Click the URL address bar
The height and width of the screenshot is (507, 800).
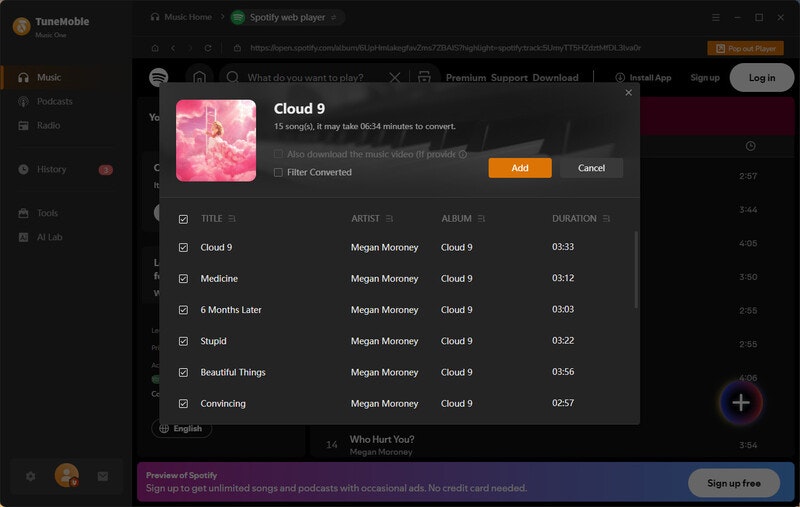[x=445, y=48]
